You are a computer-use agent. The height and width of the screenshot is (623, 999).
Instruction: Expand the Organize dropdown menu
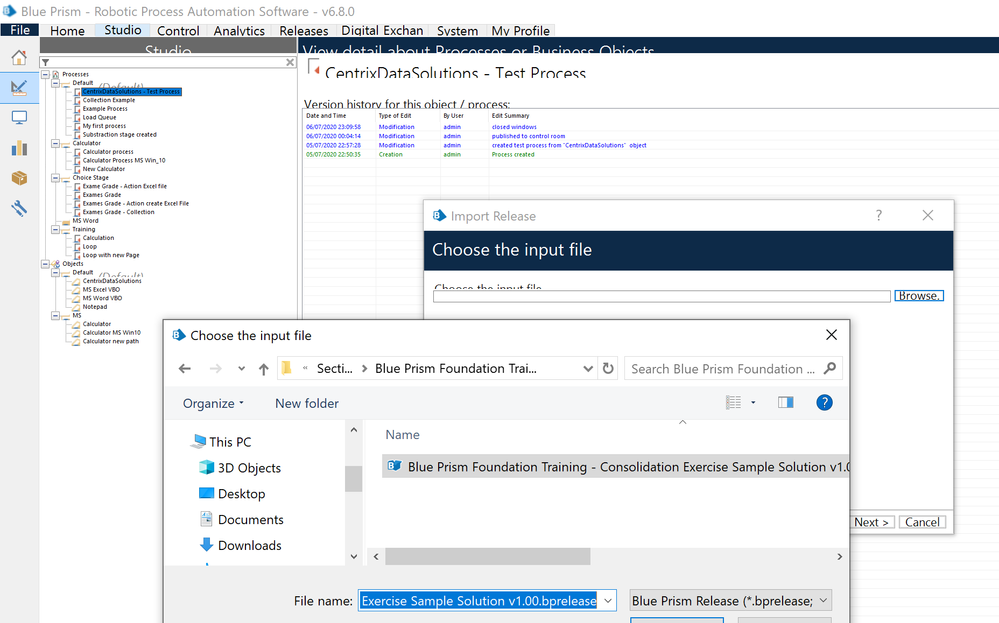click(x=213, y=403)
